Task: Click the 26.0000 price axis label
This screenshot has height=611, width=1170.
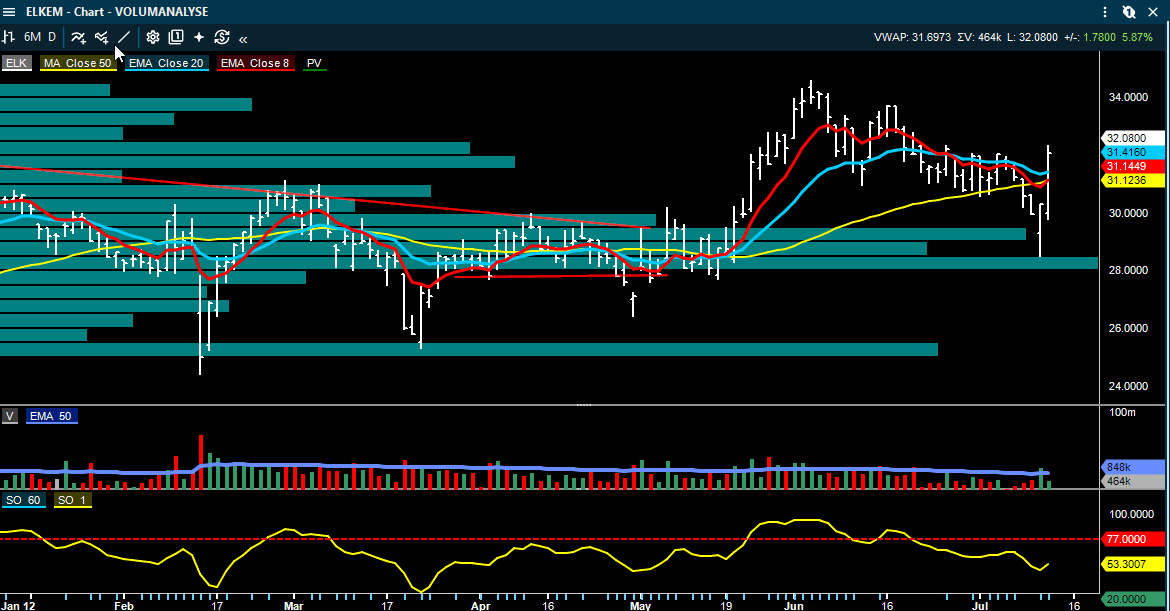Action: [x=1128, y=328]
